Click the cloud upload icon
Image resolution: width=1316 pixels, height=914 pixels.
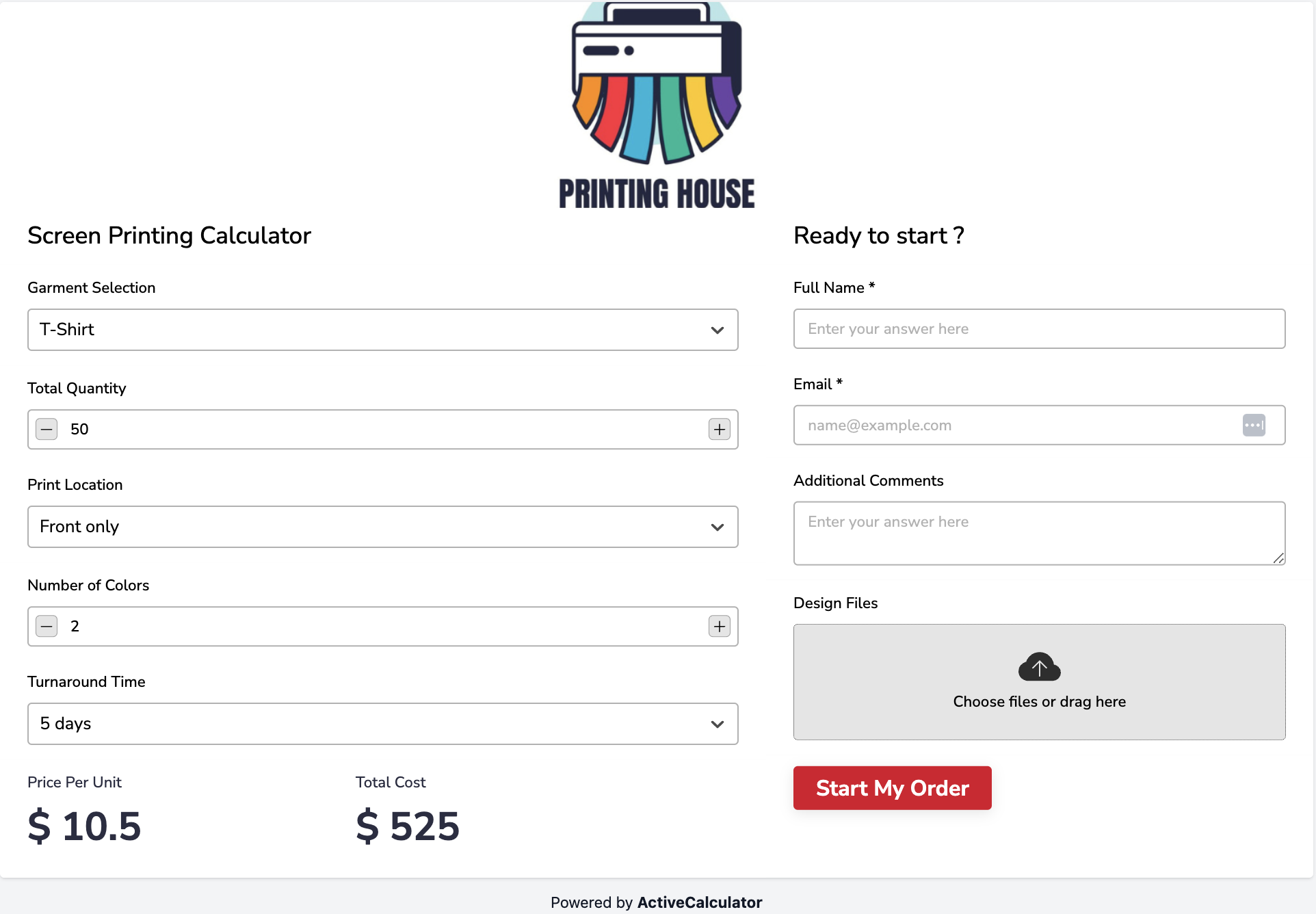(1039, 667)
